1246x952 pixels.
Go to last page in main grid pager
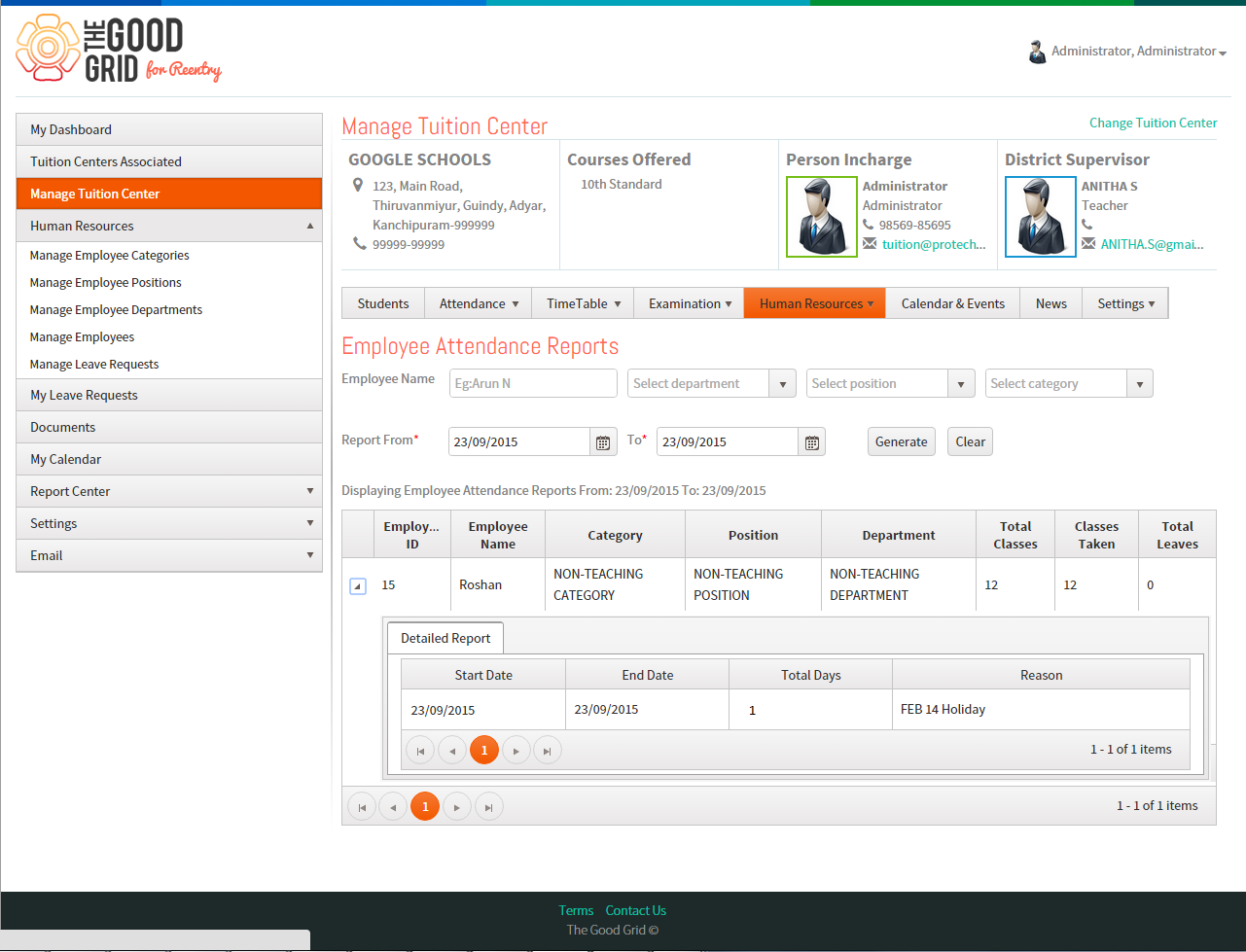tap(489, 806)
